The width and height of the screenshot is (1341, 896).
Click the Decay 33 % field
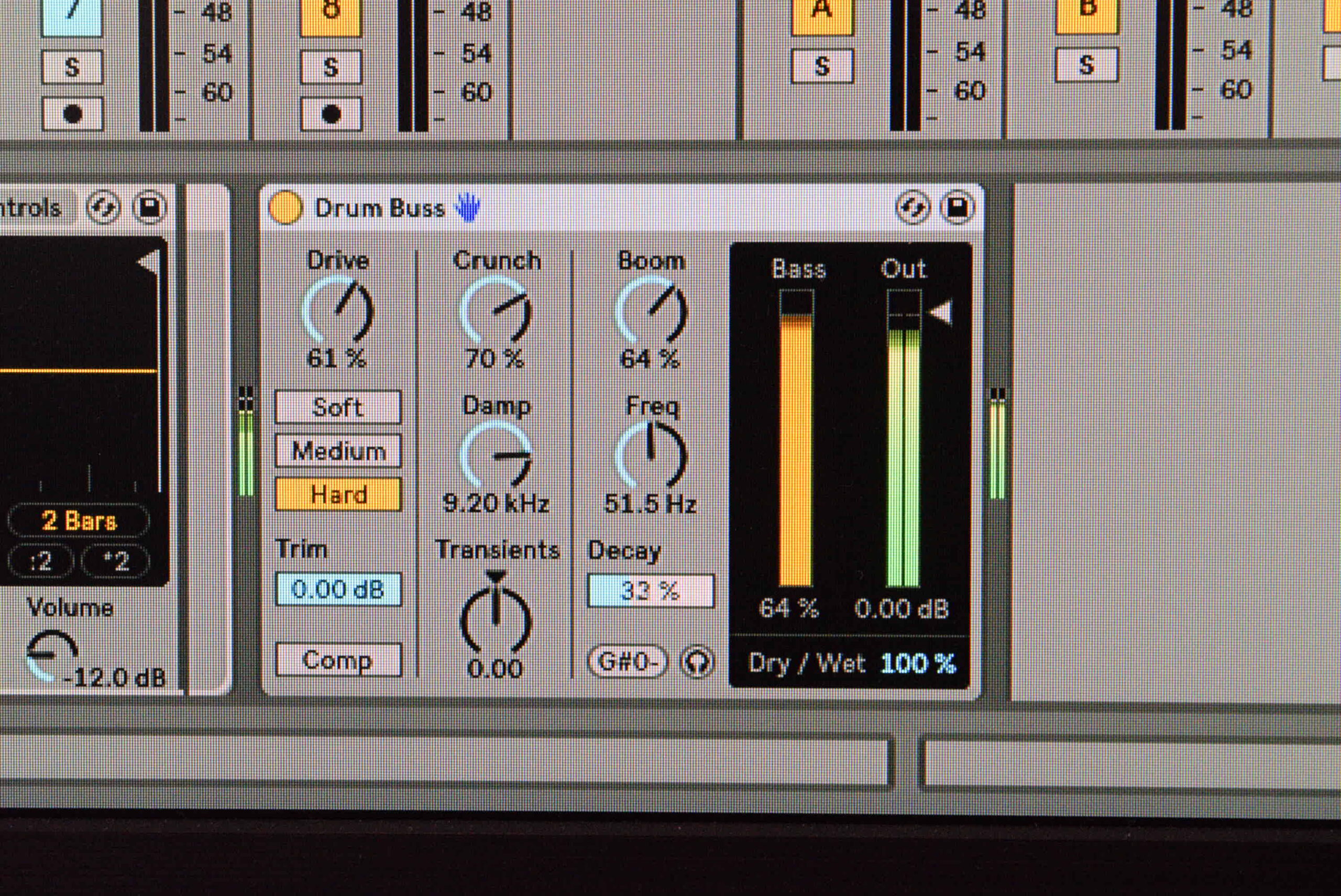pyautogui.click(x=651, y=591)
